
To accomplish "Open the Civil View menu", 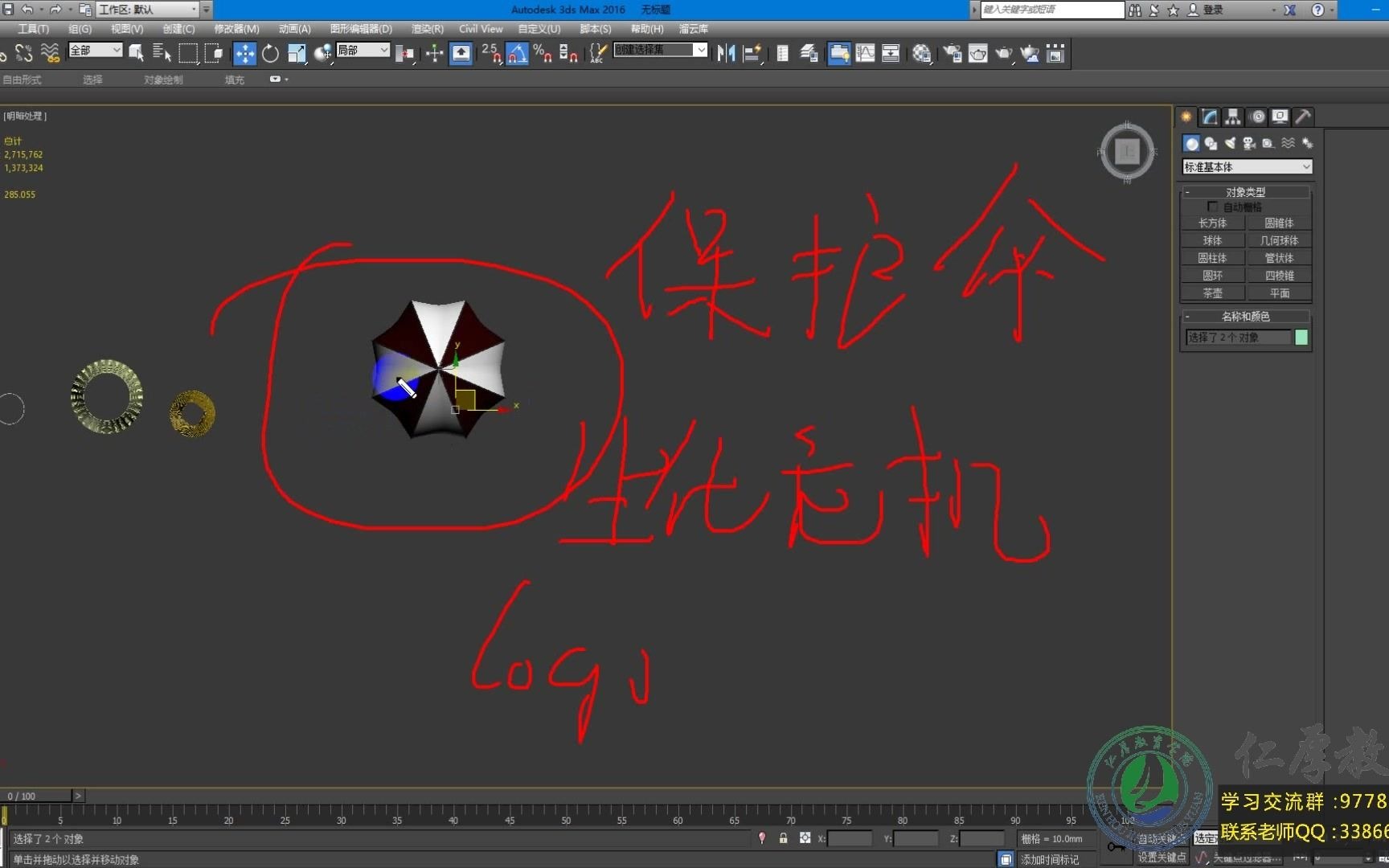I will pyautogui.click(x=481, y=28).
